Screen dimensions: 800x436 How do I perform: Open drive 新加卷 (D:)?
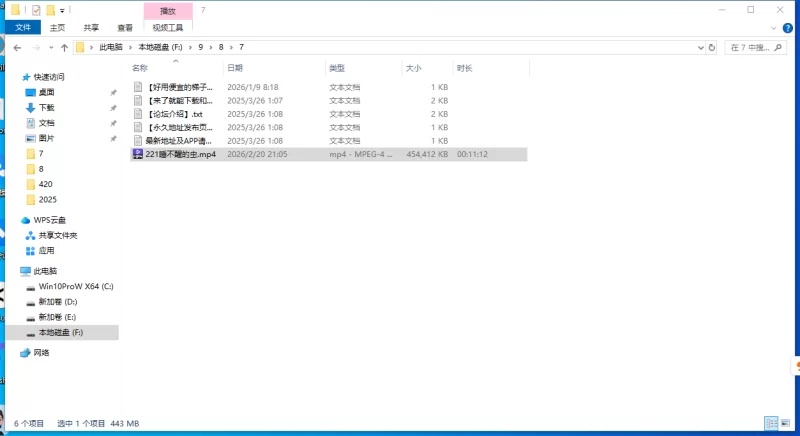click(58, 301)
